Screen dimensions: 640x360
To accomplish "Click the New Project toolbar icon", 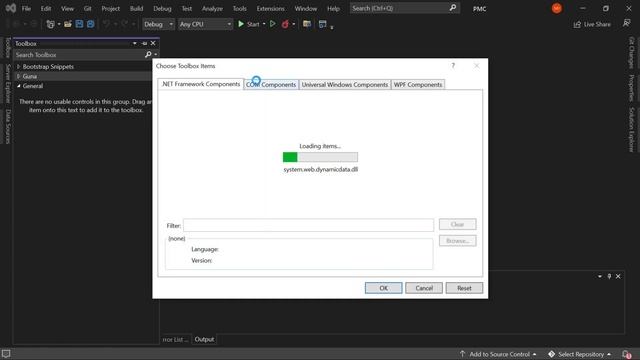I will pos(50,24).
